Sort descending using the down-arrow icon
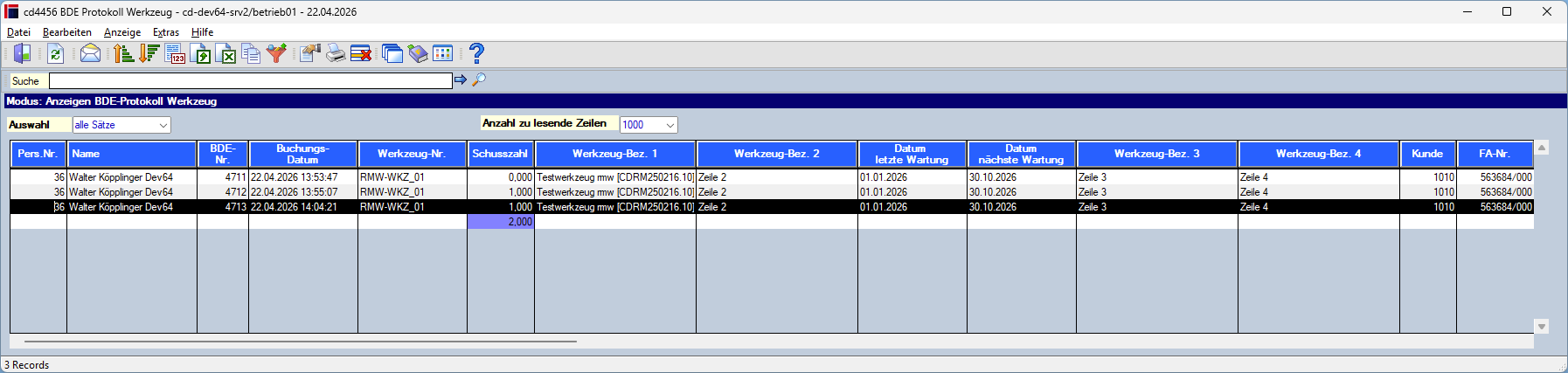The width and height of the screenshot is (1568, 373). (x=149, y=54)
